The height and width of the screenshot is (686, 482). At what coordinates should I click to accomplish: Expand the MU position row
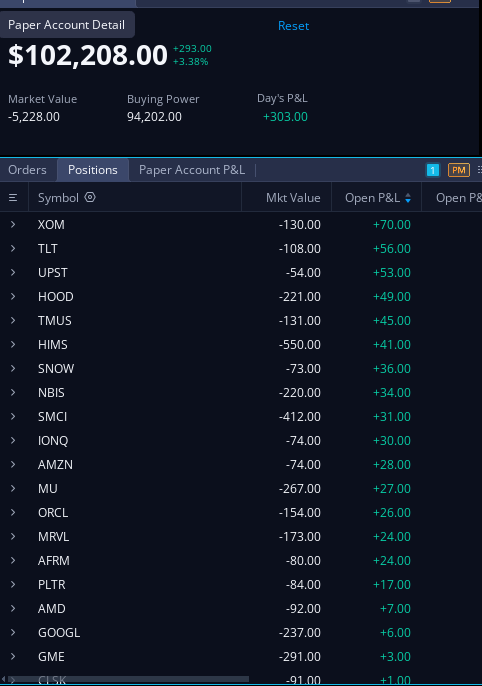pyautogui.click(x=13, y=488)
